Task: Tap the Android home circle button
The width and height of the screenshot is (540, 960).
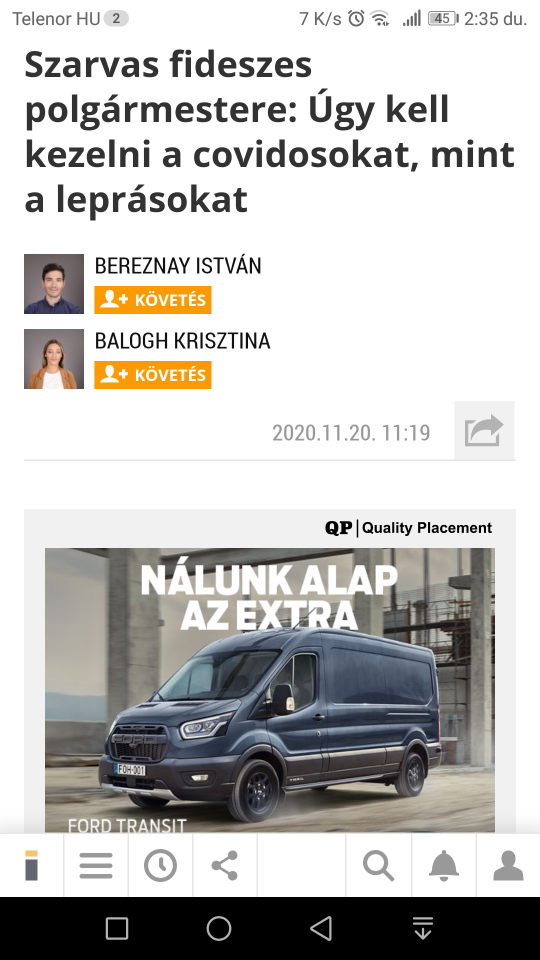Action: 219,928
